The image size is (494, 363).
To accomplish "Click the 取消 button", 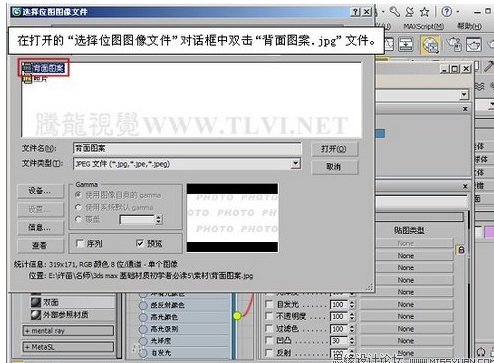I will coord(334,167).
